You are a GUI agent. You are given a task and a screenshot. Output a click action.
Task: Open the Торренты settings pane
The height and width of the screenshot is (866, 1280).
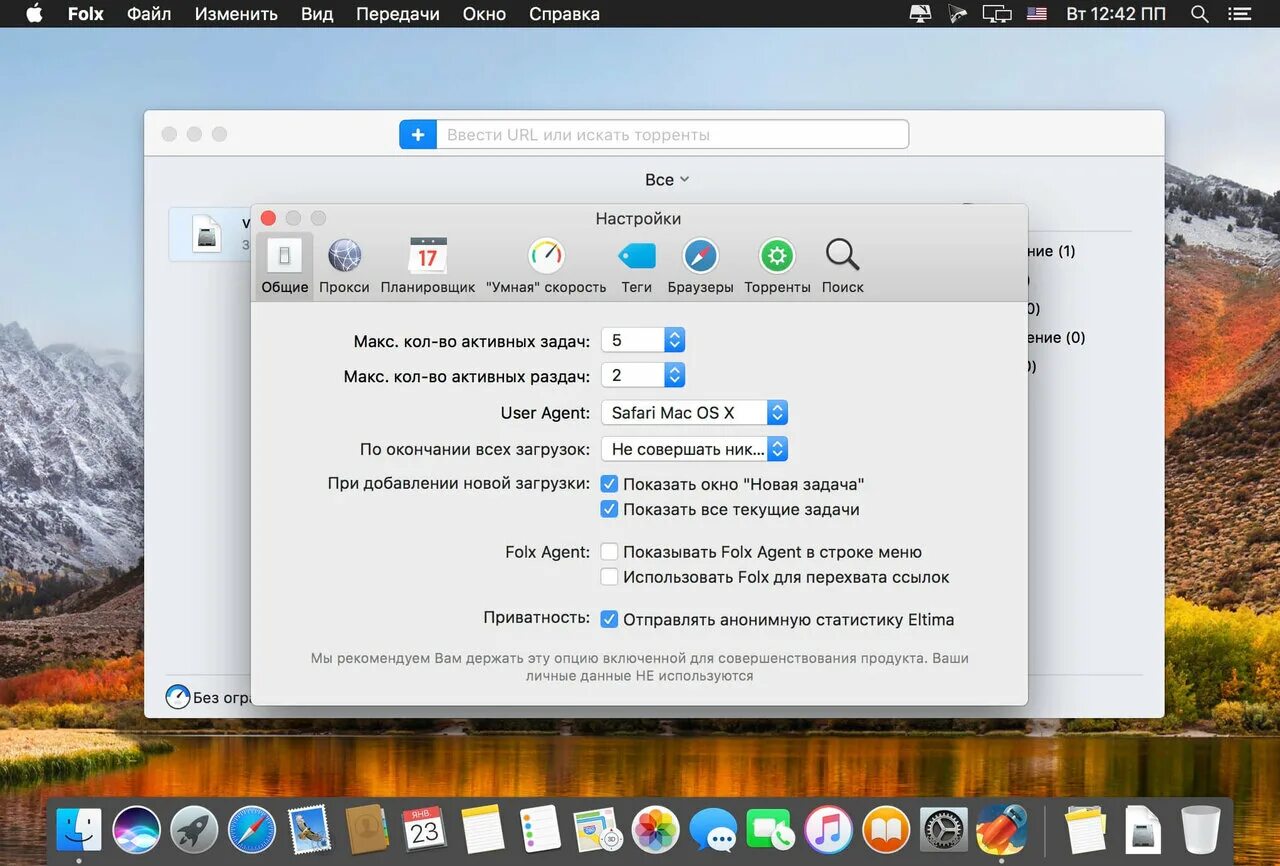click(x=777, y=266)
